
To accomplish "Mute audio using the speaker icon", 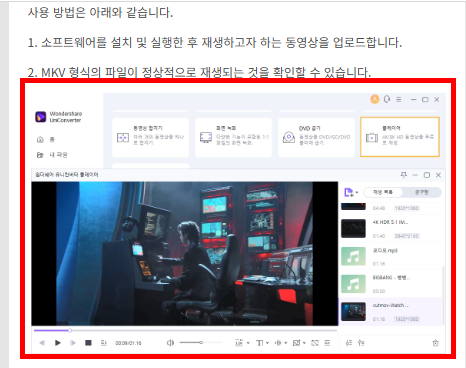I will pyautogui.click(x=170, y=343).
